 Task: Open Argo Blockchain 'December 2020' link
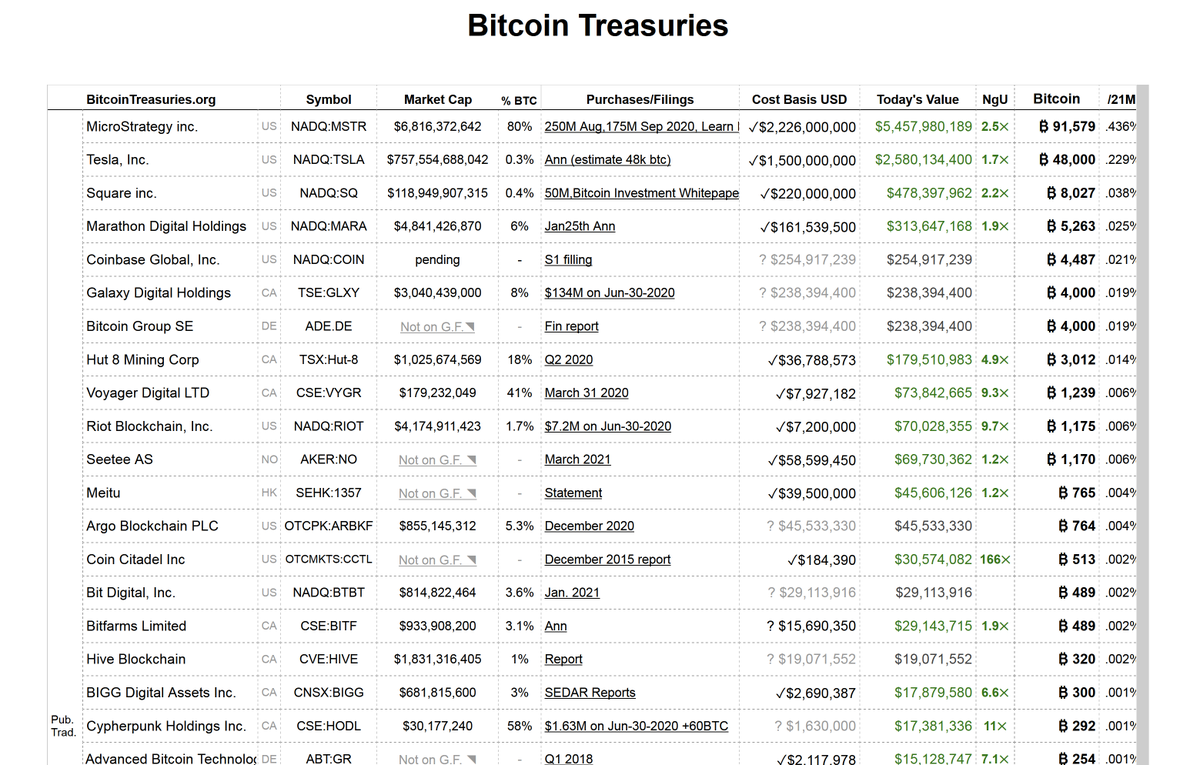coord(589,526)
